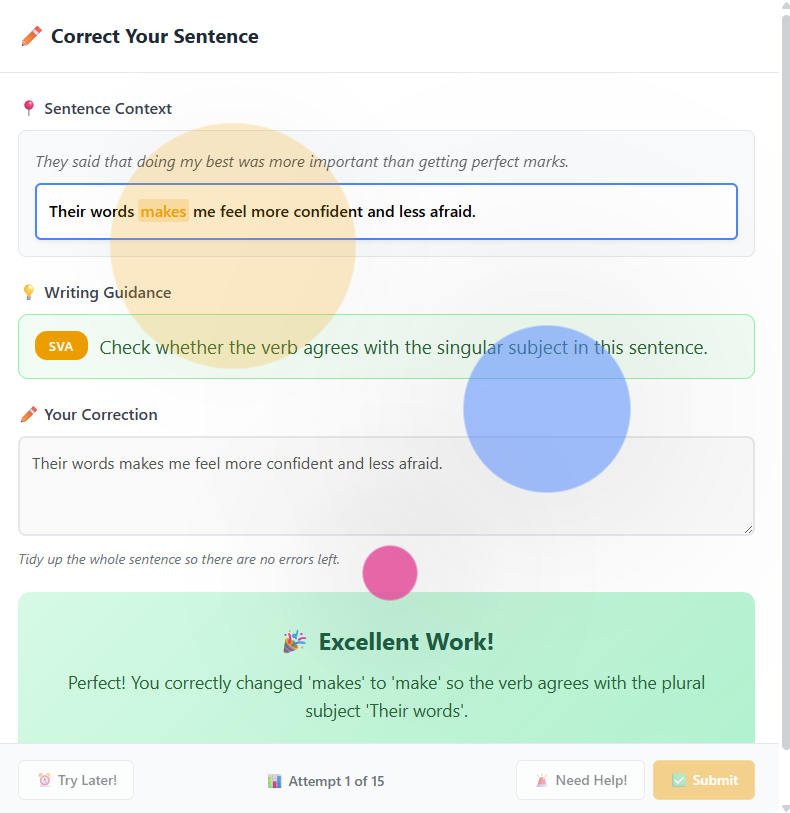The height and width of the screenshot is (813, 790).
Task: Open the Need Help! button
Action: click(581, 780)
